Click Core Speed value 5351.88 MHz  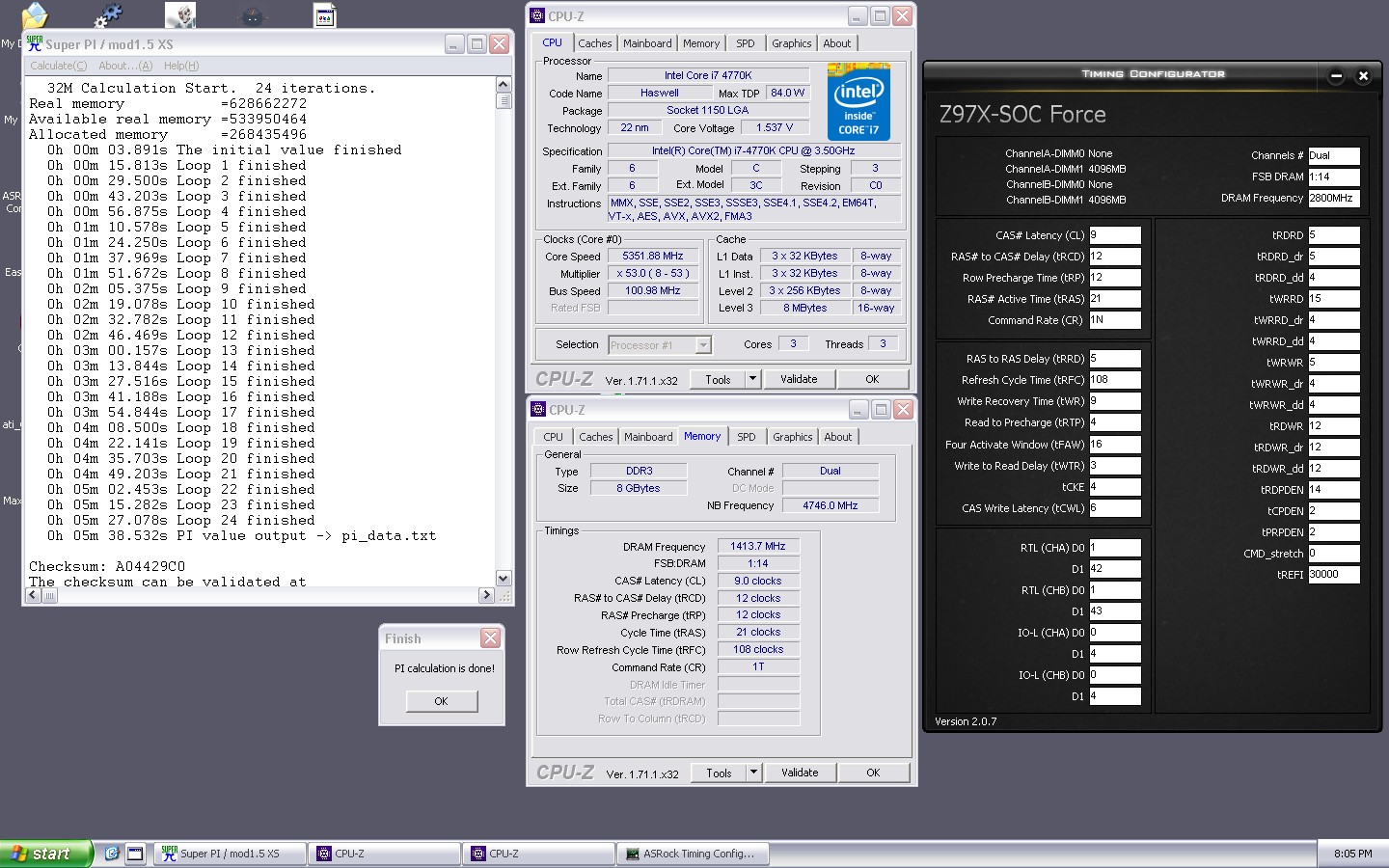point(653,257)
